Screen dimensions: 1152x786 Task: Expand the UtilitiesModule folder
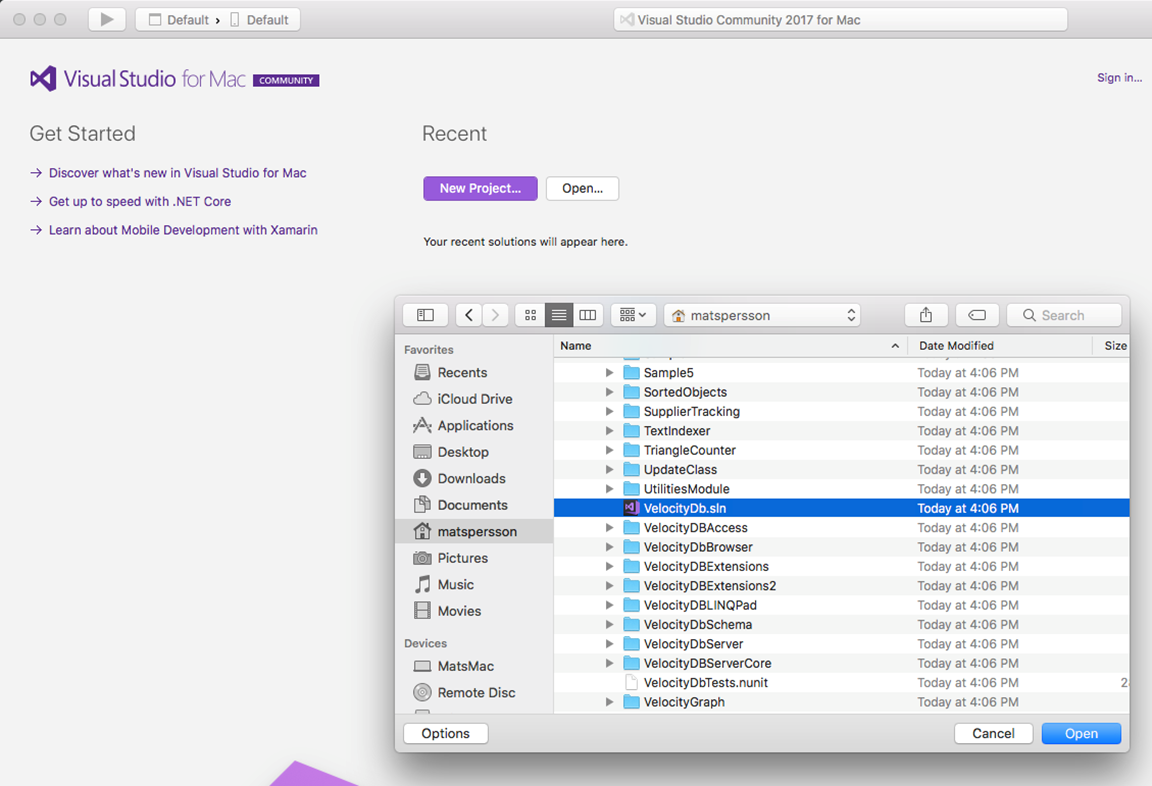tap(609, 488)
